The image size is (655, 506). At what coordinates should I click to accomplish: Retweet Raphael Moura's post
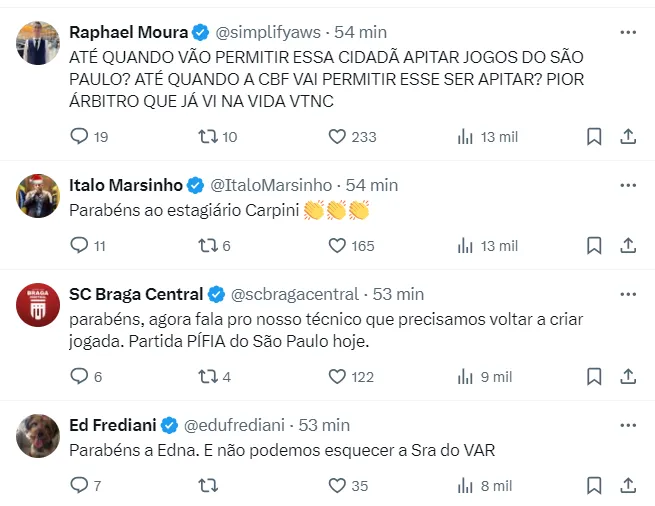208,136
